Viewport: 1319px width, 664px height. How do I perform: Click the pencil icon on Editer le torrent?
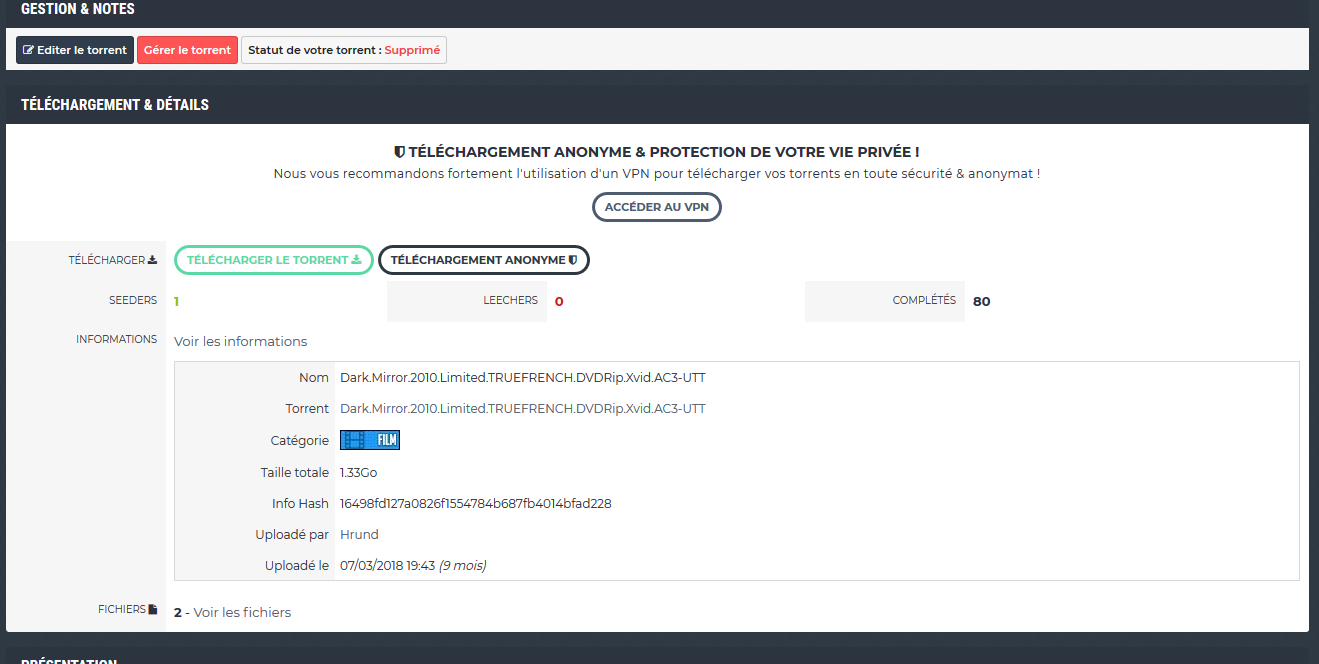[29, 50]
